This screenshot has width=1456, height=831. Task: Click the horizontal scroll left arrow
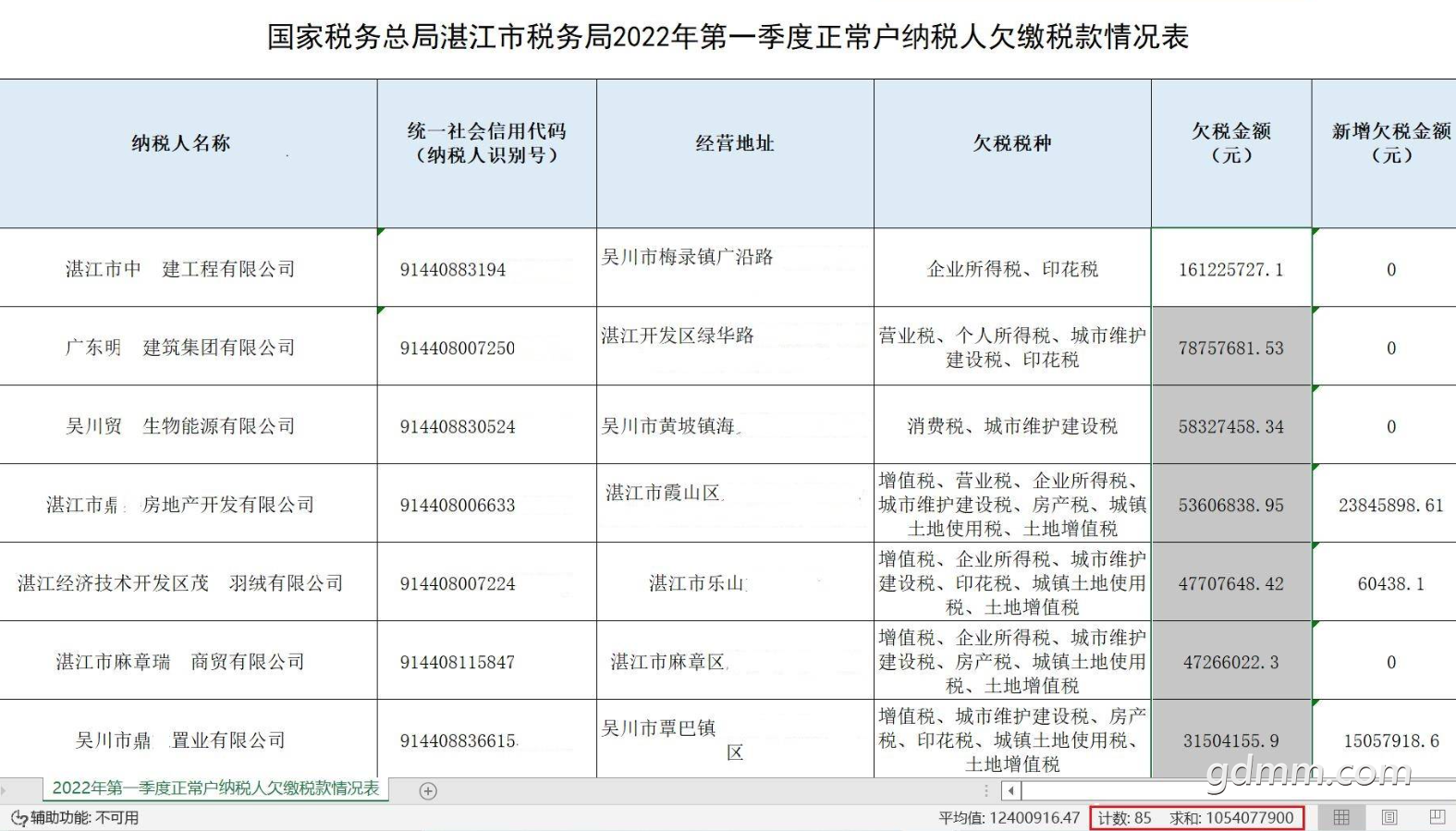tap(1011, 790)
